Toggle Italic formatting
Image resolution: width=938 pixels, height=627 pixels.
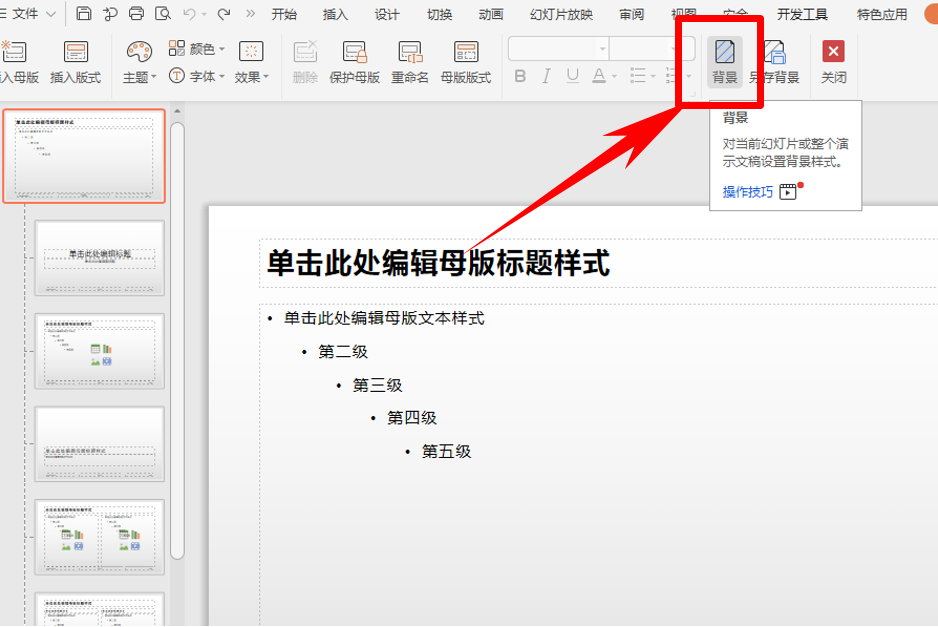(x=546, y=76)
